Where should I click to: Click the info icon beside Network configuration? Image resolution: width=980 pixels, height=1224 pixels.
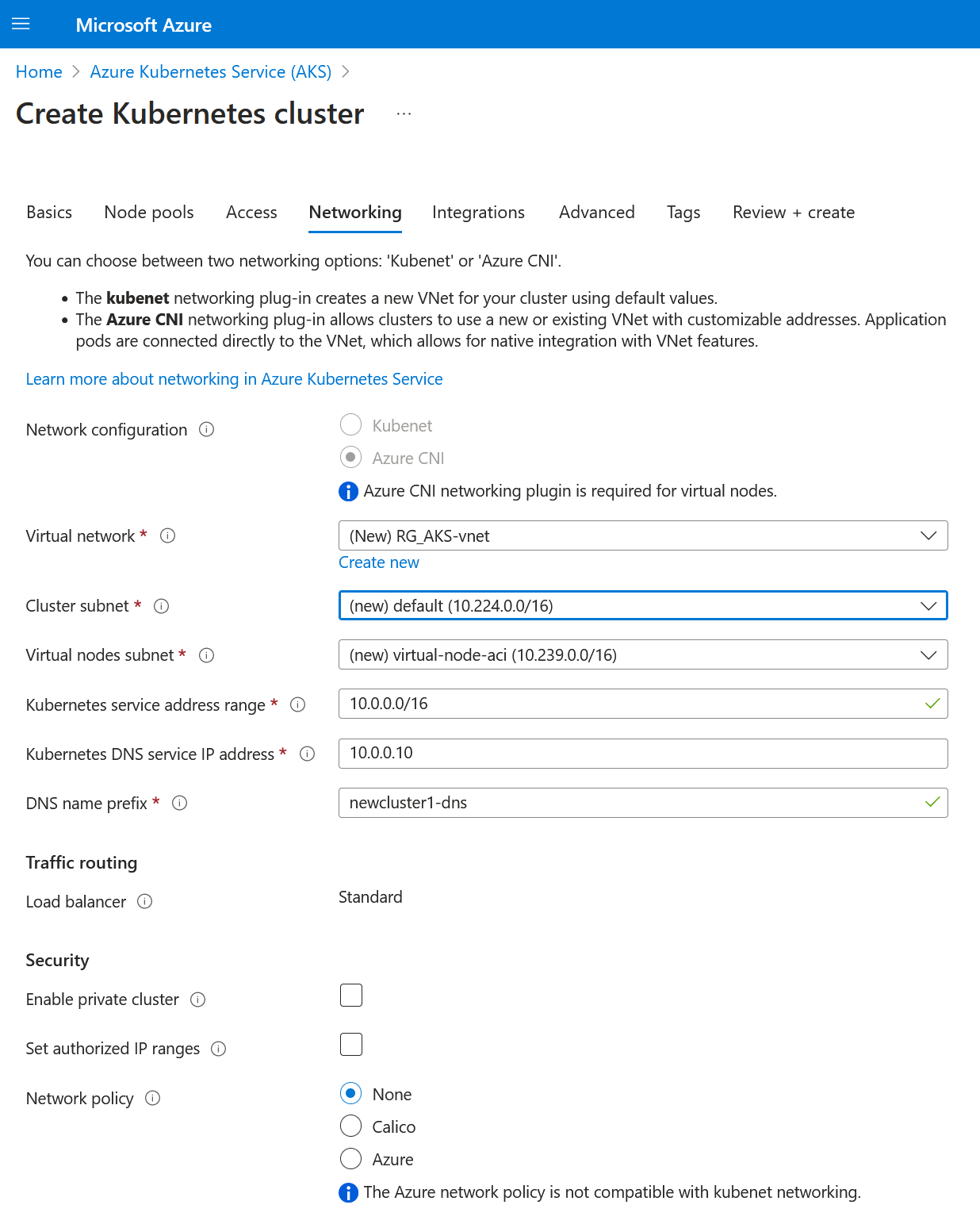(206, 429)
